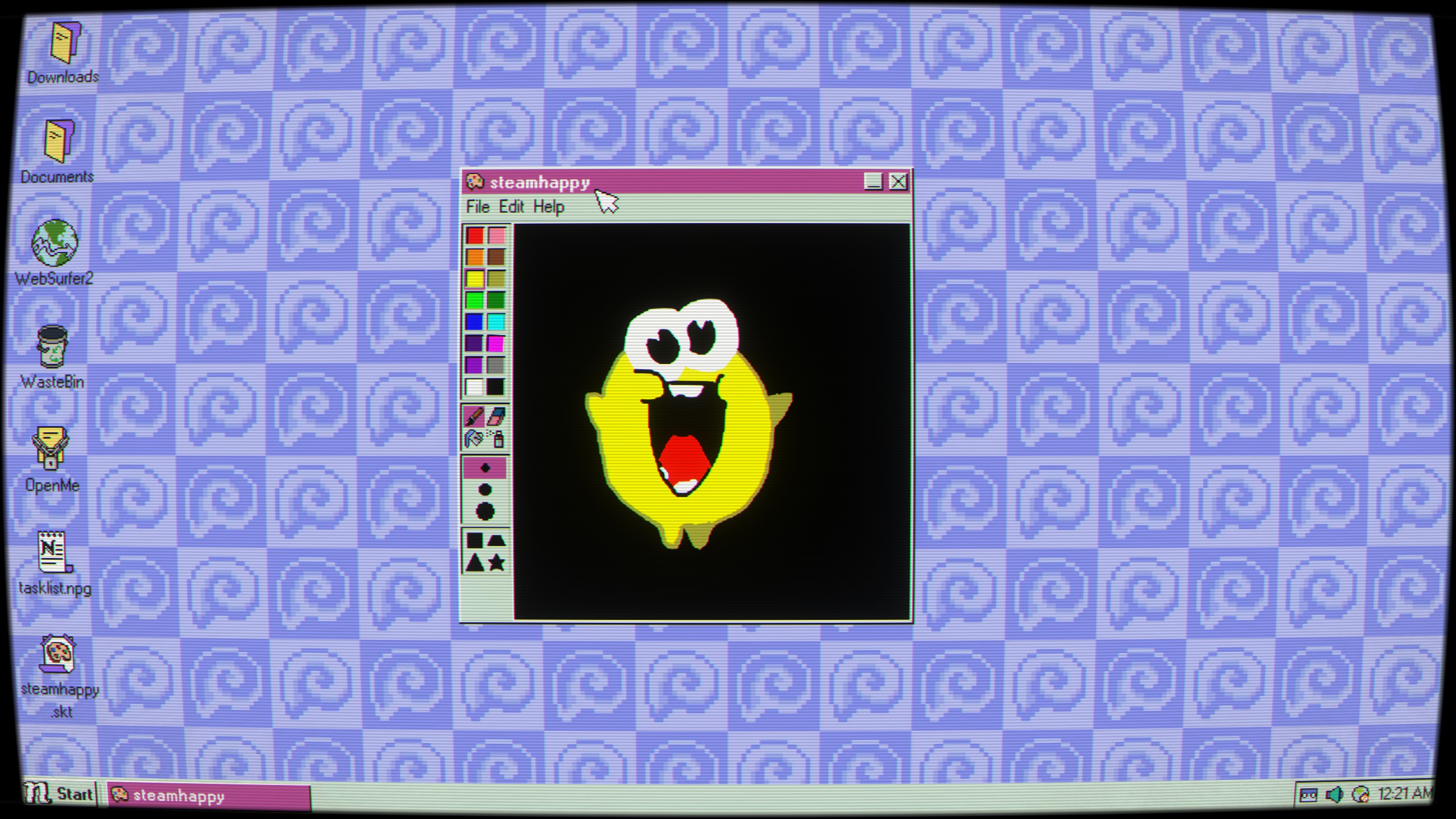Click the speaker volume tray icon
The width and height of the screenshot is (1456, 819).
[x=1334, y=794]
